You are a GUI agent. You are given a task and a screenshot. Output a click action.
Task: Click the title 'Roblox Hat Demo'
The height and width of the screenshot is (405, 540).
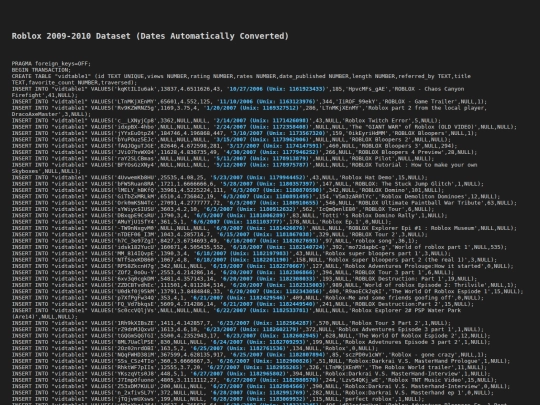coord(367,178)
